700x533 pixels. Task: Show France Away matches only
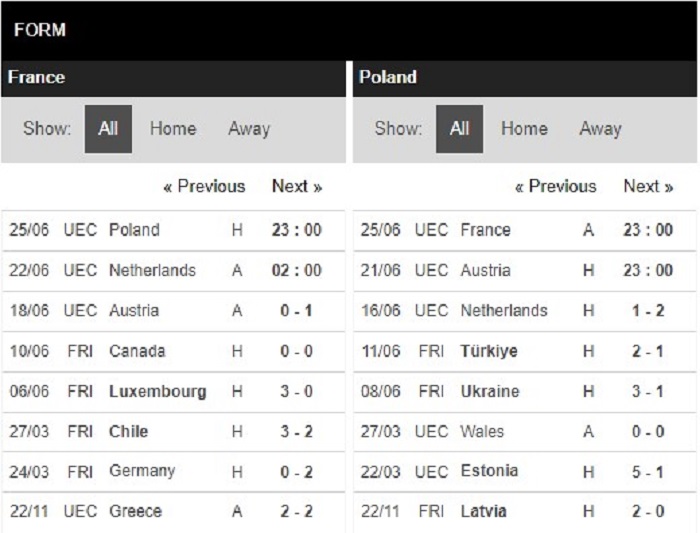(x=249, y=129)
